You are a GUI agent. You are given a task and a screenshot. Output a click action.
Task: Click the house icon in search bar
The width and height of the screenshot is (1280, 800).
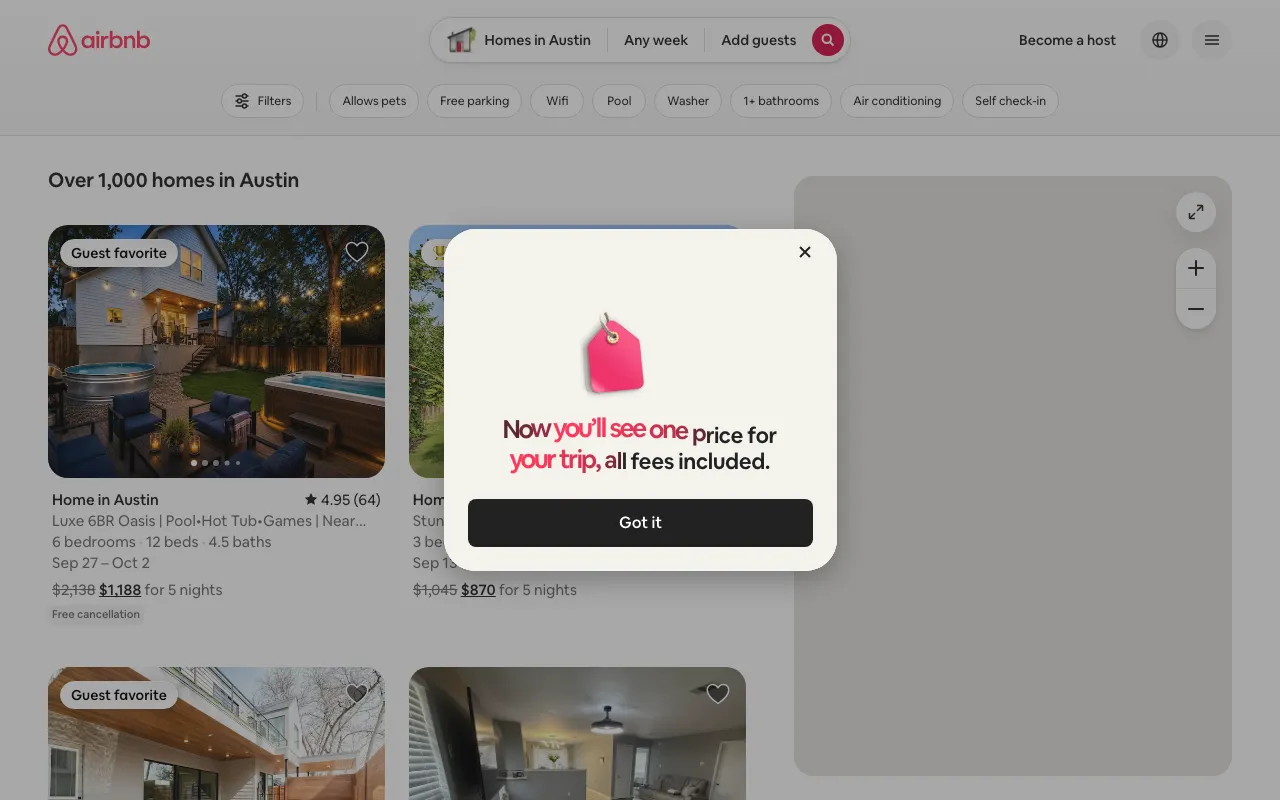tap(461, 40)
